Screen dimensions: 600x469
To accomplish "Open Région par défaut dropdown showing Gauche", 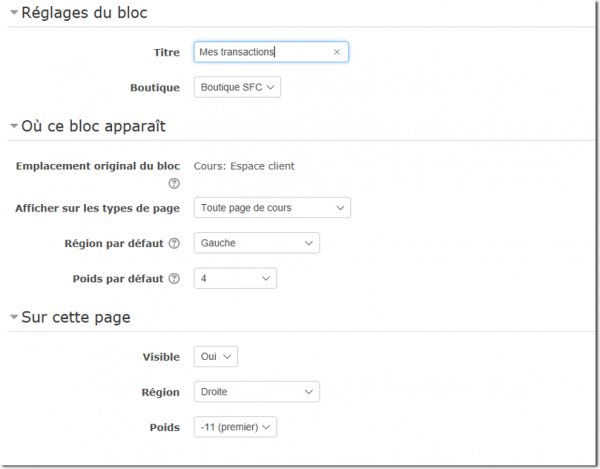I will pos(256,243).
